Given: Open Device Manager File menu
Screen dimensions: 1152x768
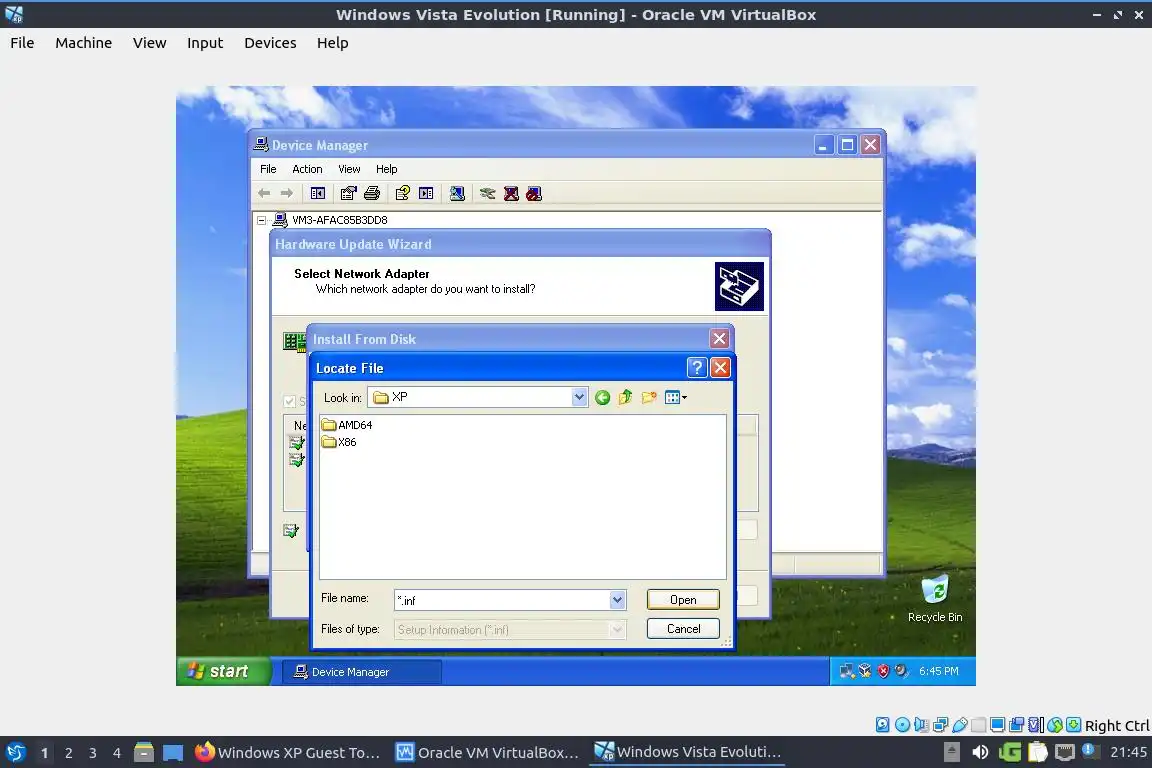Looking at the screenshot, I should [268, 169].
